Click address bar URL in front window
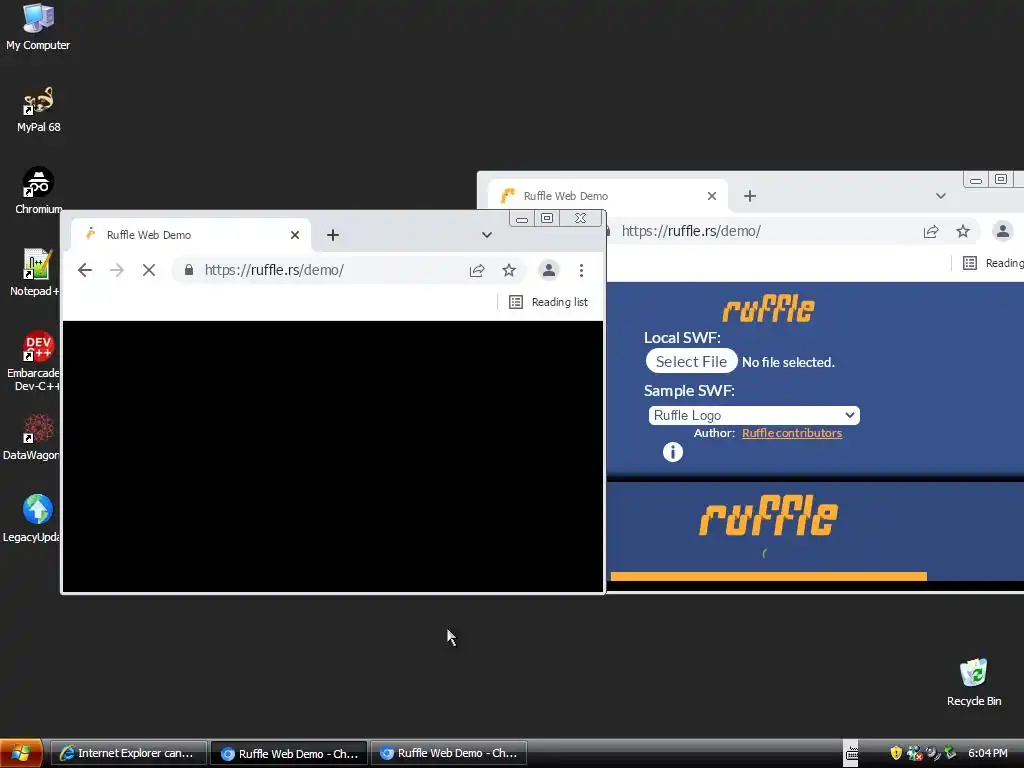1024x768 pixels. pyautogui.click(x=274, y=270)
